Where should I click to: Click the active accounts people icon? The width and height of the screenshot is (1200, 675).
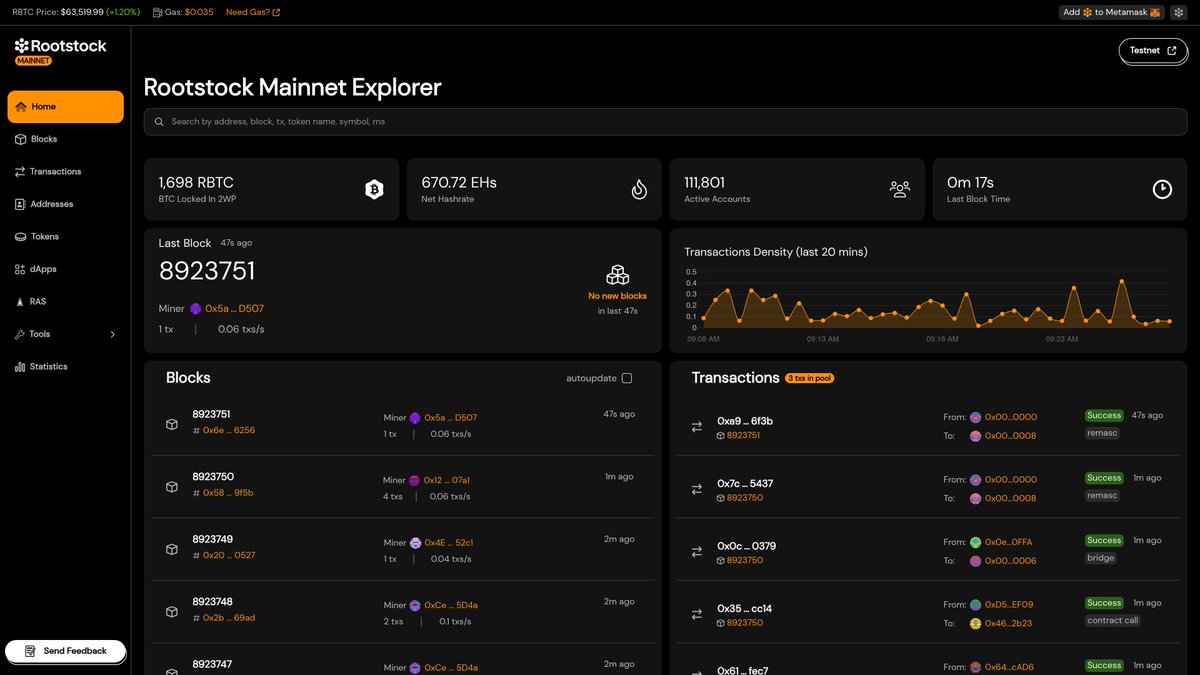pyautogui.click(x=900, y=189)
